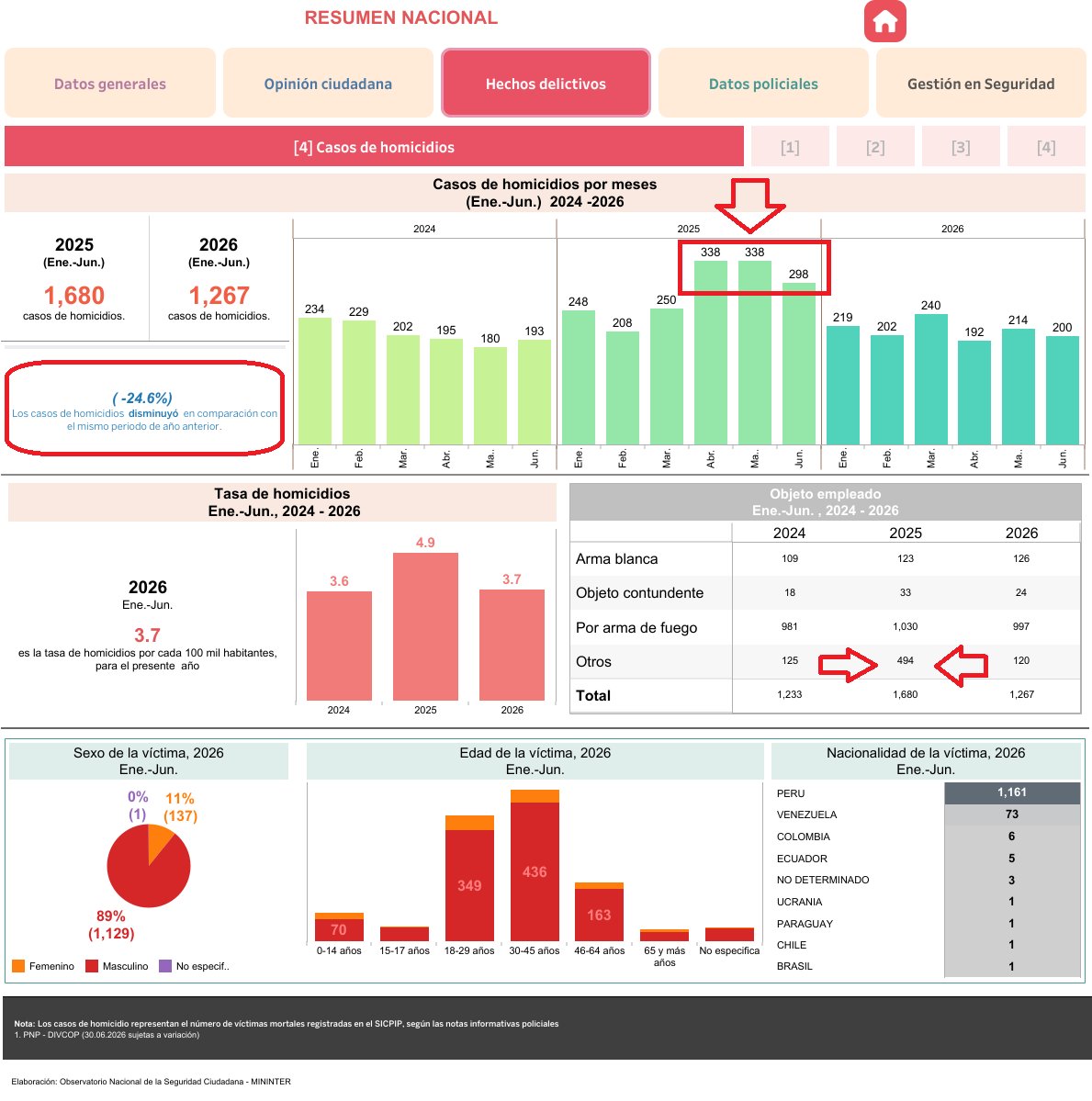
Task: Select the 2026 June bar labeled 200
Action: (1063, 390)
